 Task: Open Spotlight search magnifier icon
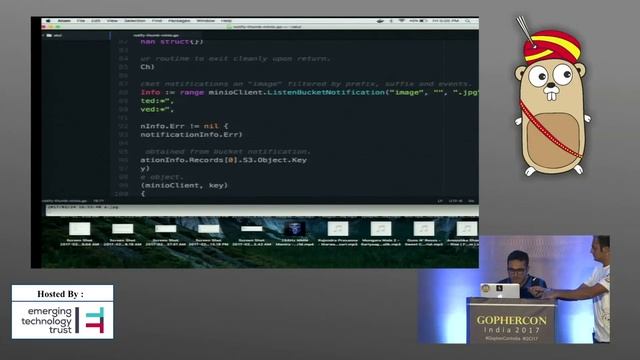(468, 20)
